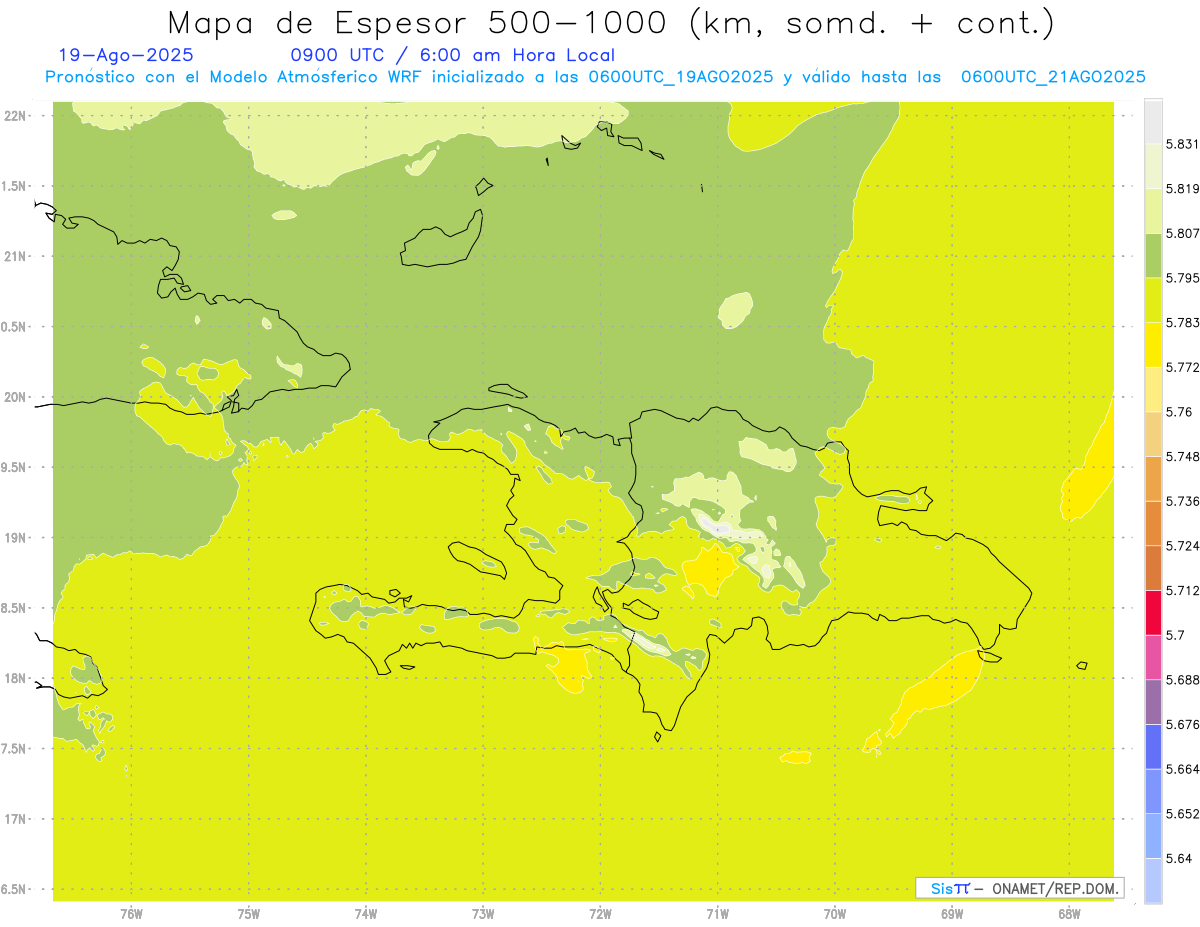Click the 5.795 legend value
This screenshot has height=927, width=1200.
click(1183, 278)
